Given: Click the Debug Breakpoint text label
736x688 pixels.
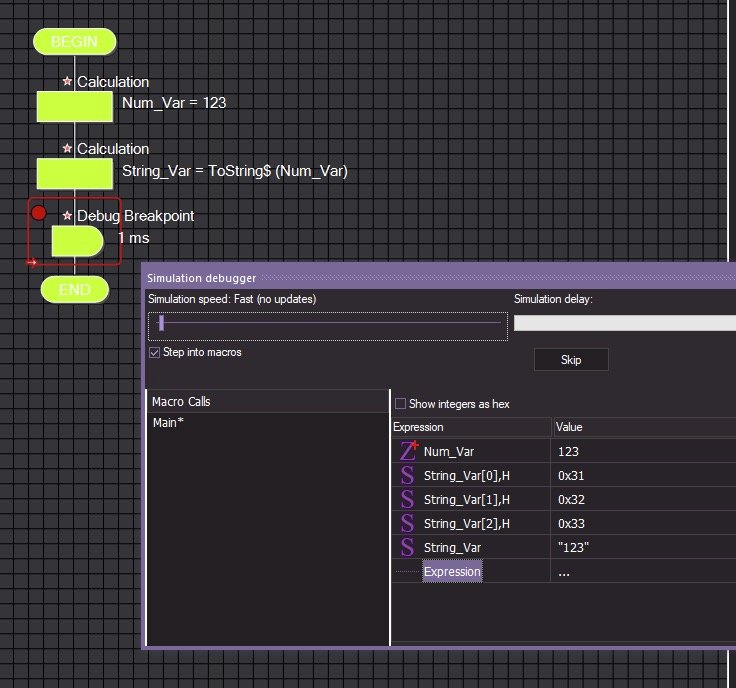Looking at the screenshot, I should tap(135, 216).
